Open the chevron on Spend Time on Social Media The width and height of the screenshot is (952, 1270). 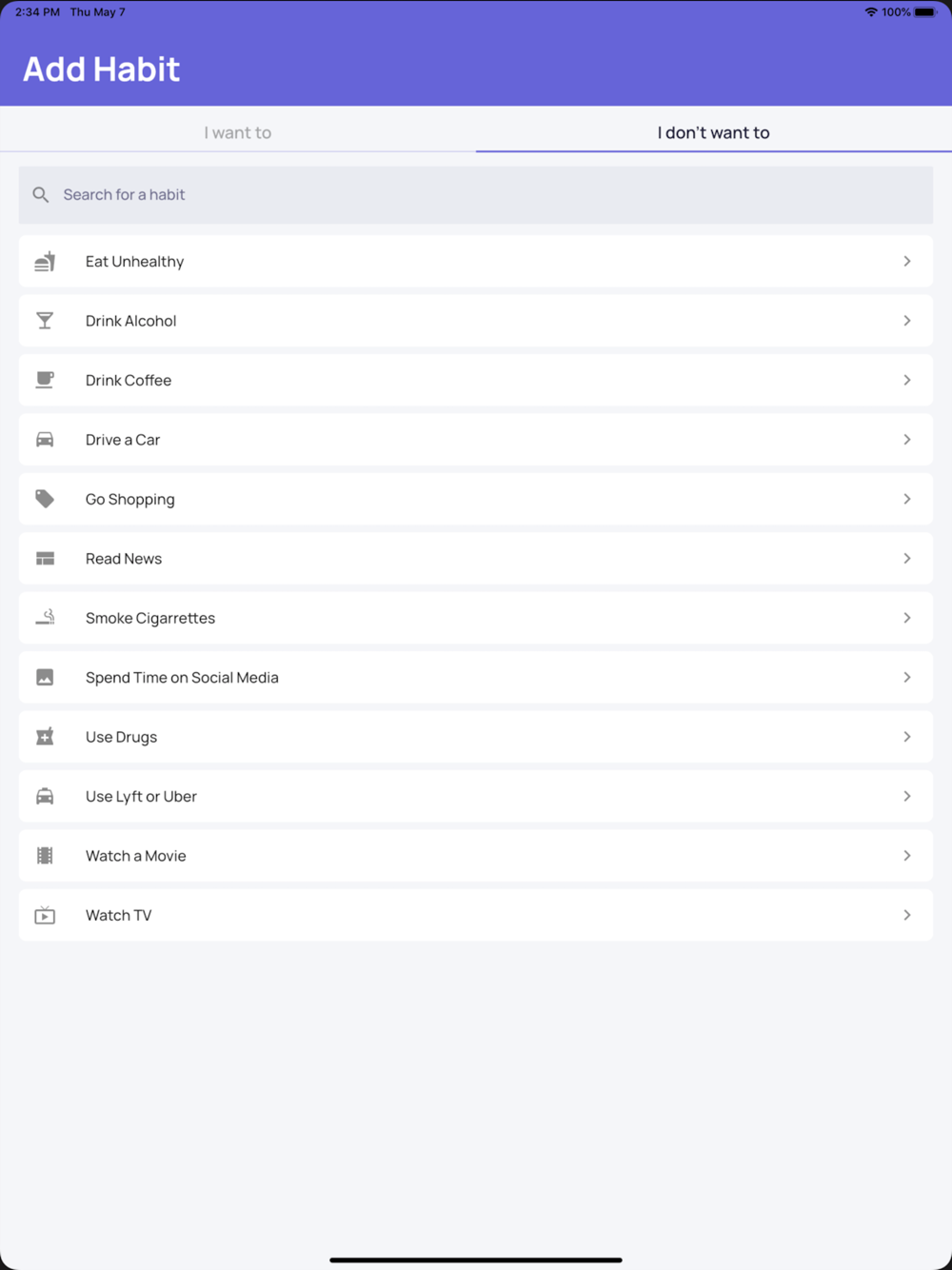907,678
